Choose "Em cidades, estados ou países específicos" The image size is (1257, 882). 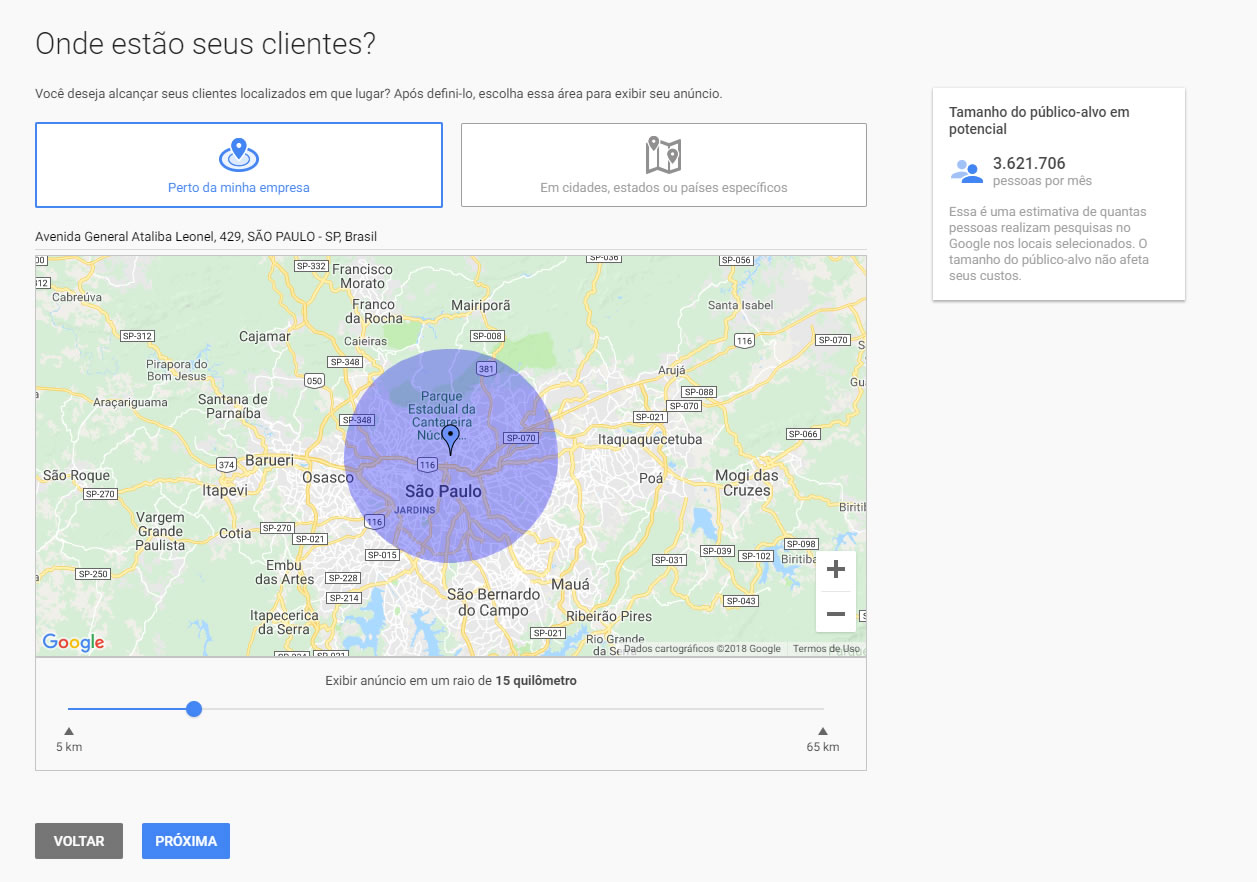tap(664, 165)
